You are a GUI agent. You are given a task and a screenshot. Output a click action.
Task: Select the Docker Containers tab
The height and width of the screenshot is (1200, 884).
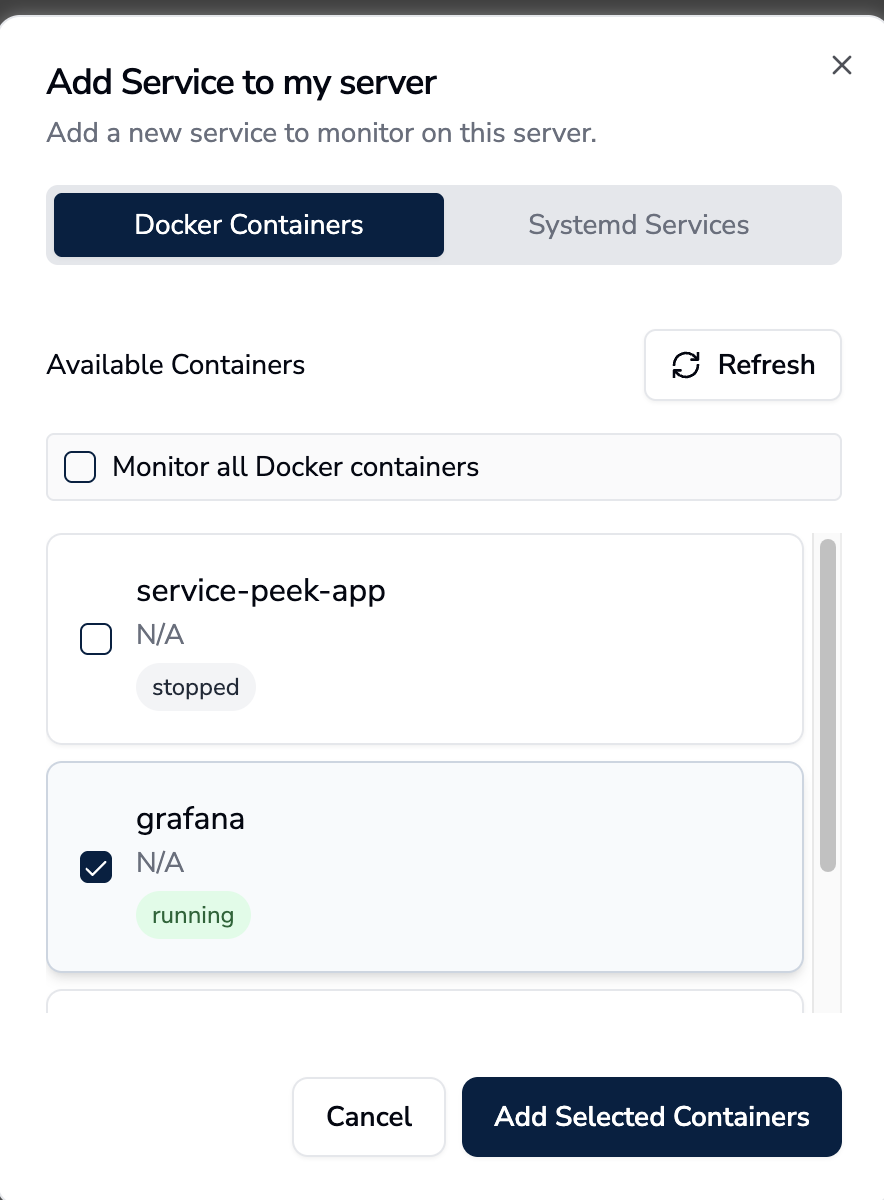249,225
